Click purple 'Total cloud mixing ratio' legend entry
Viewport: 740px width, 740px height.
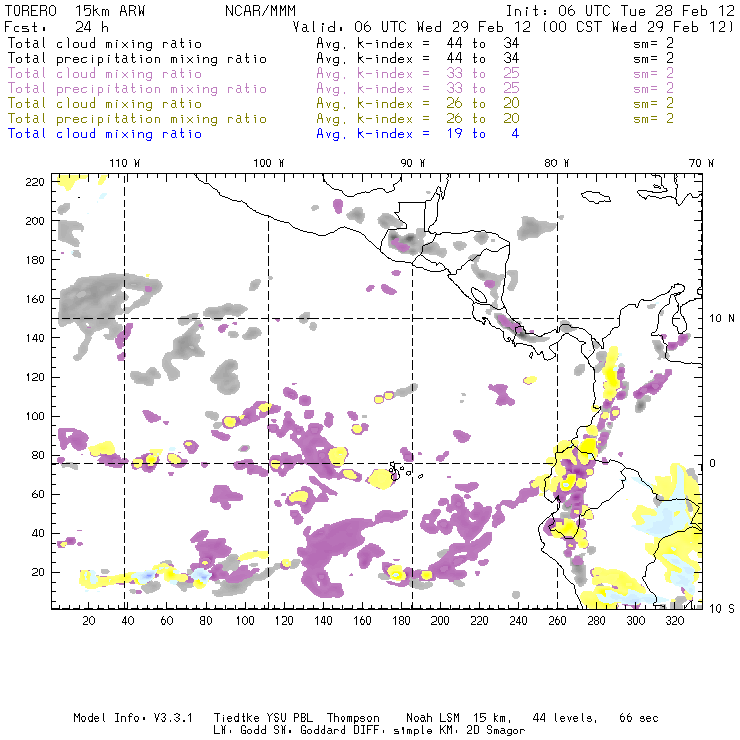click(105, 74)
